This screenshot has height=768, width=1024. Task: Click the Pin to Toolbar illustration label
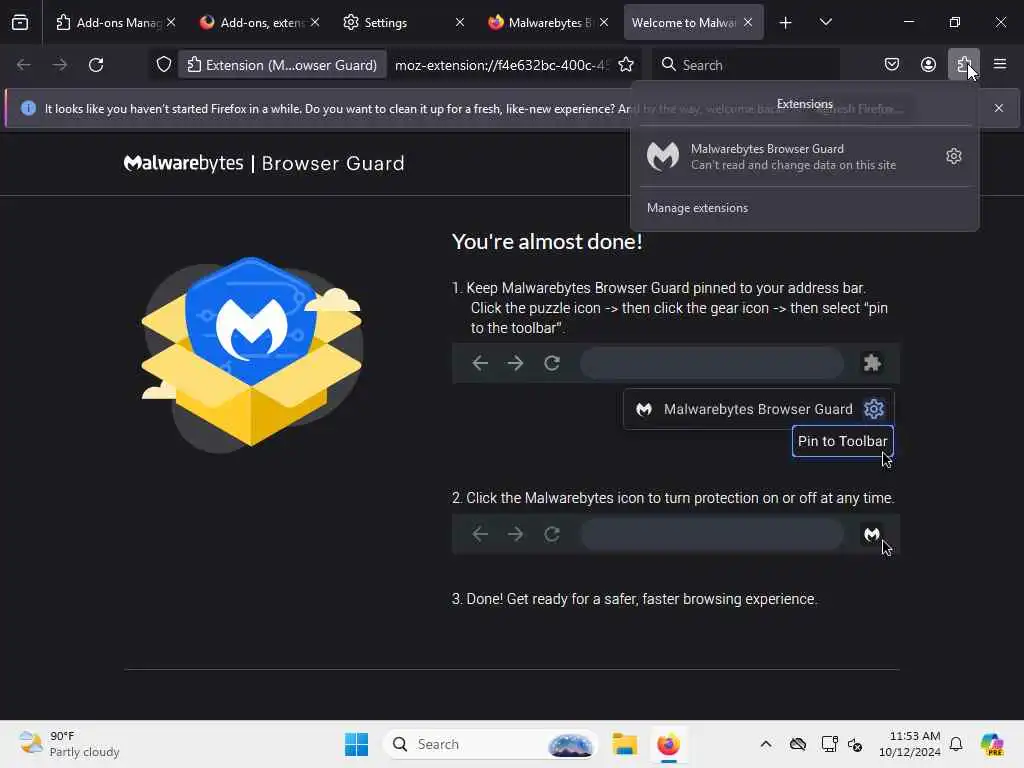tap(842, 441)
